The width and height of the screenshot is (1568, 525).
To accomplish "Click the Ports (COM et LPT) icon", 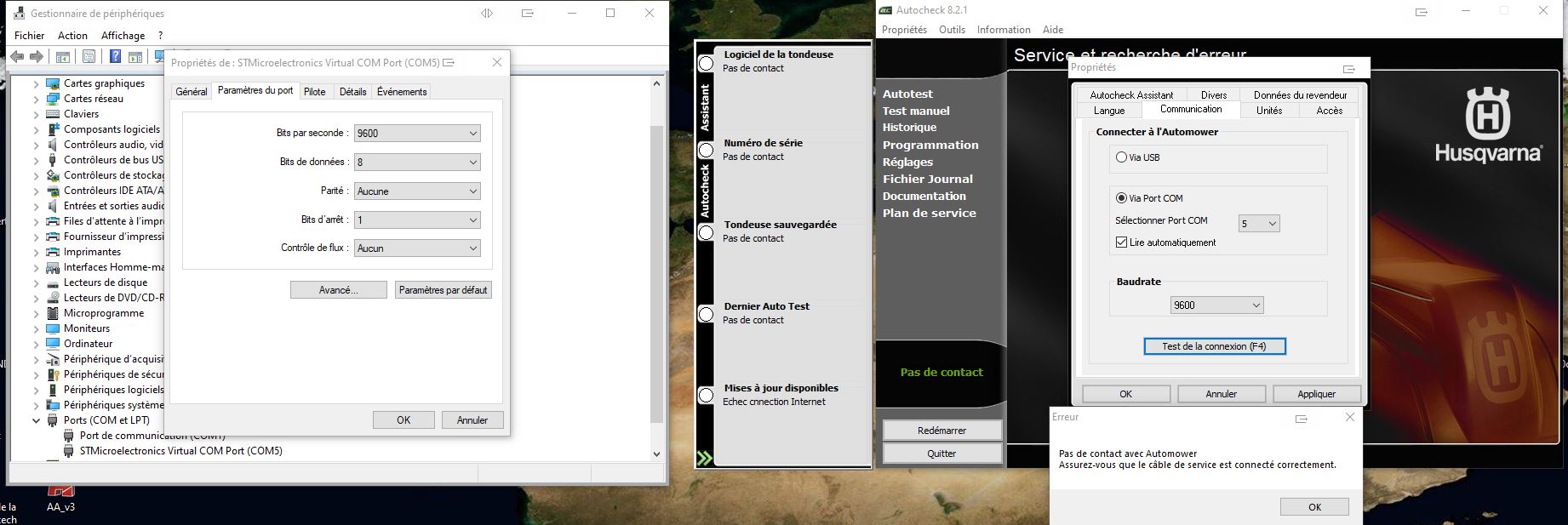I will pyautogui.click(x=53, y=420).
